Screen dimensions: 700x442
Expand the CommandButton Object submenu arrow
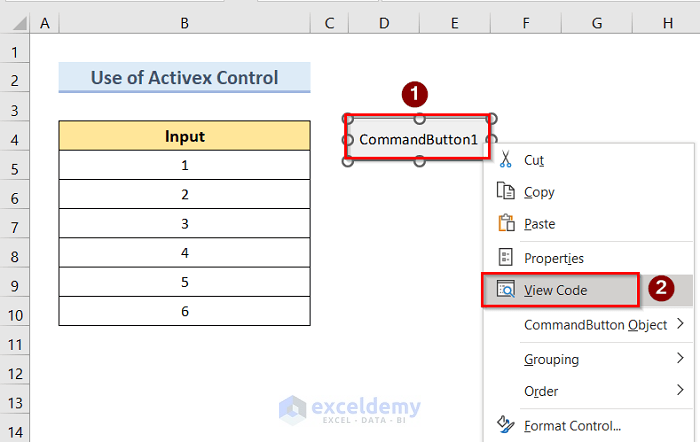tap(680, 324)
